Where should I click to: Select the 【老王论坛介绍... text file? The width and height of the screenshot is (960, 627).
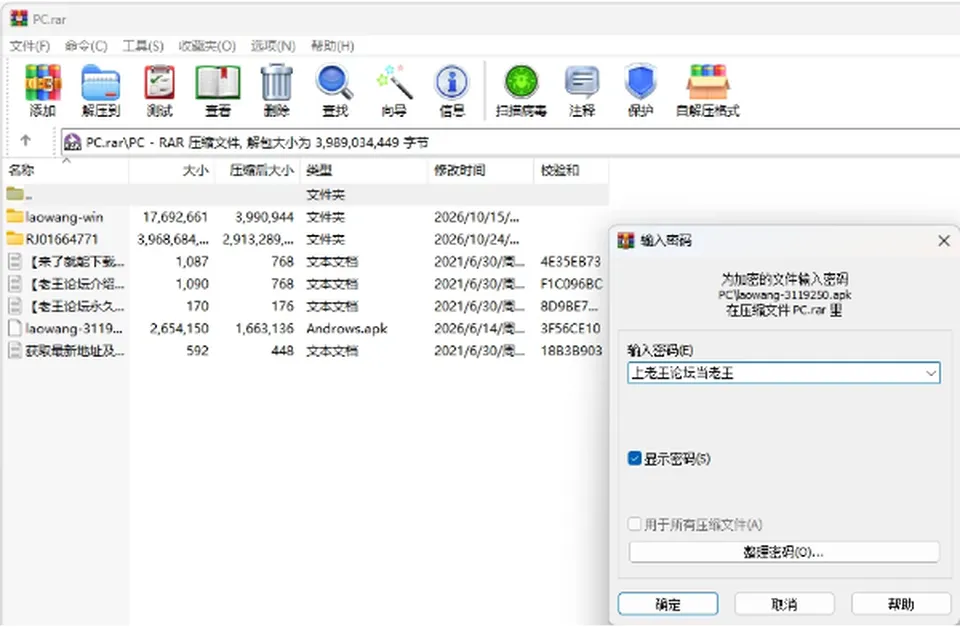(x=66, y=283)
